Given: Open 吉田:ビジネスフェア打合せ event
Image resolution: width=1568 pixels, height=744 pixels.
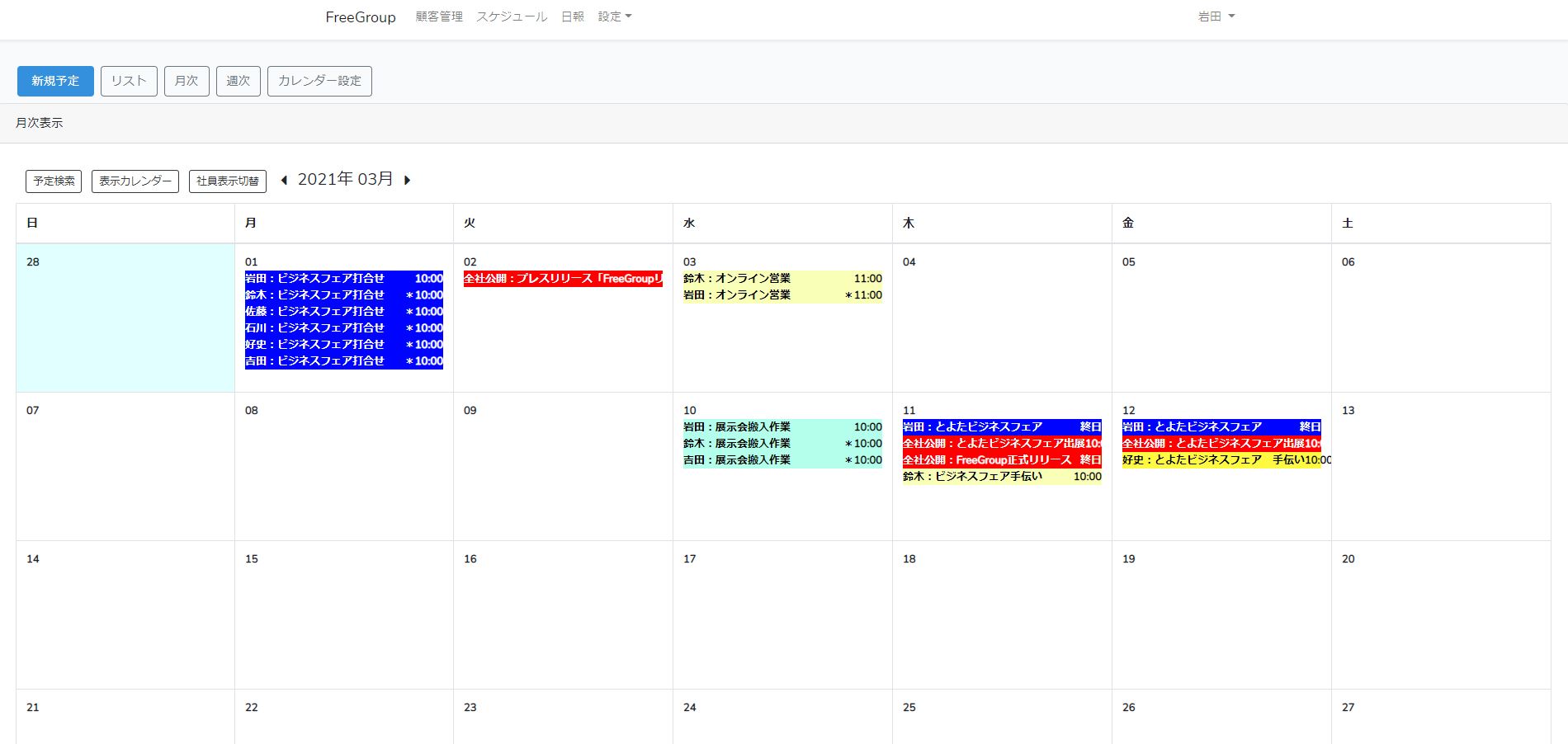Looking at the screenshot, I should point(344,361).
